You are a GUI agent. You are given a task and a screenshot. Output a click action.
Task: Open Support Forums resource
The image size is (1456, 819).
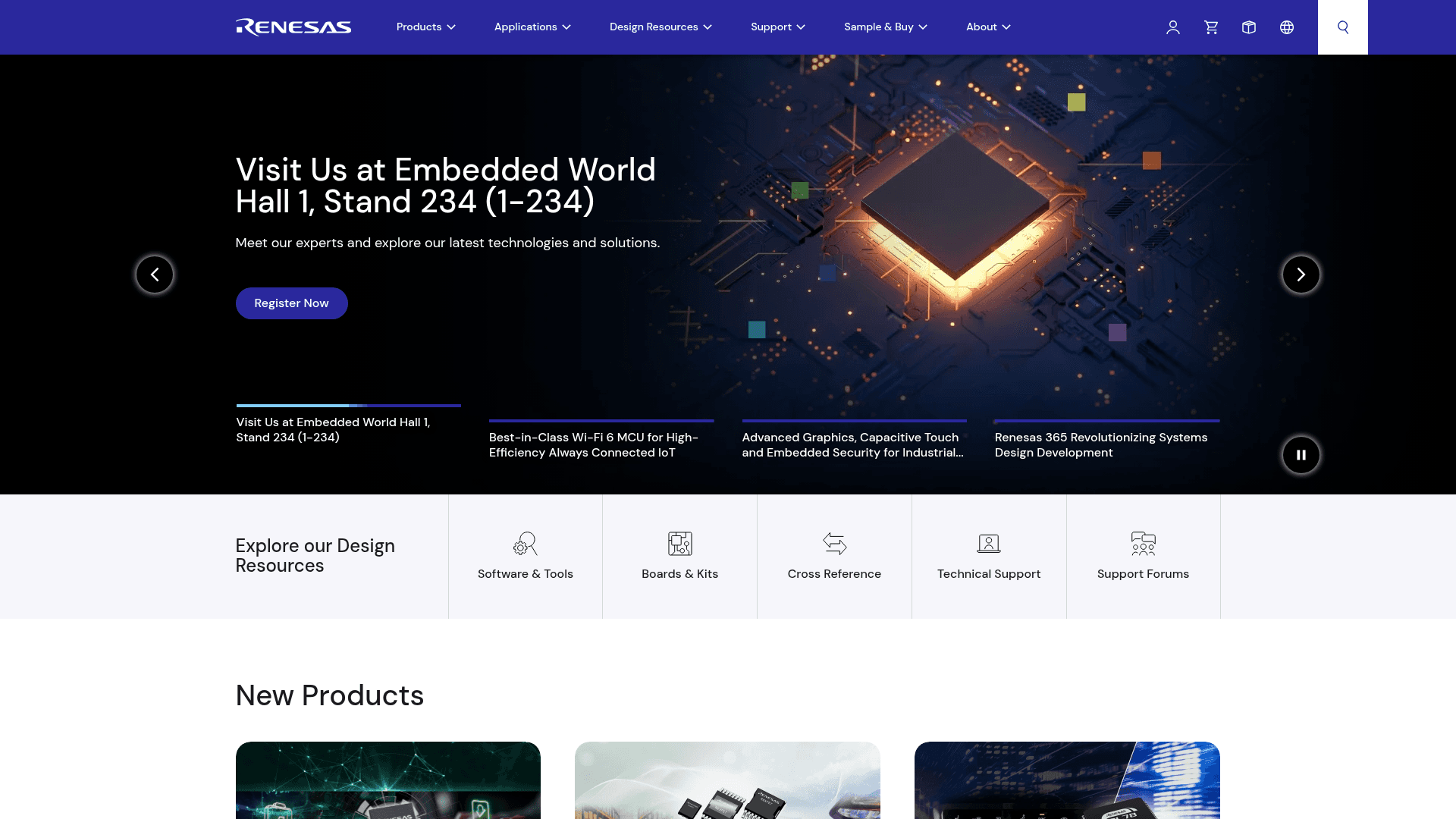pyautogui.click(x=1143, y=557)
